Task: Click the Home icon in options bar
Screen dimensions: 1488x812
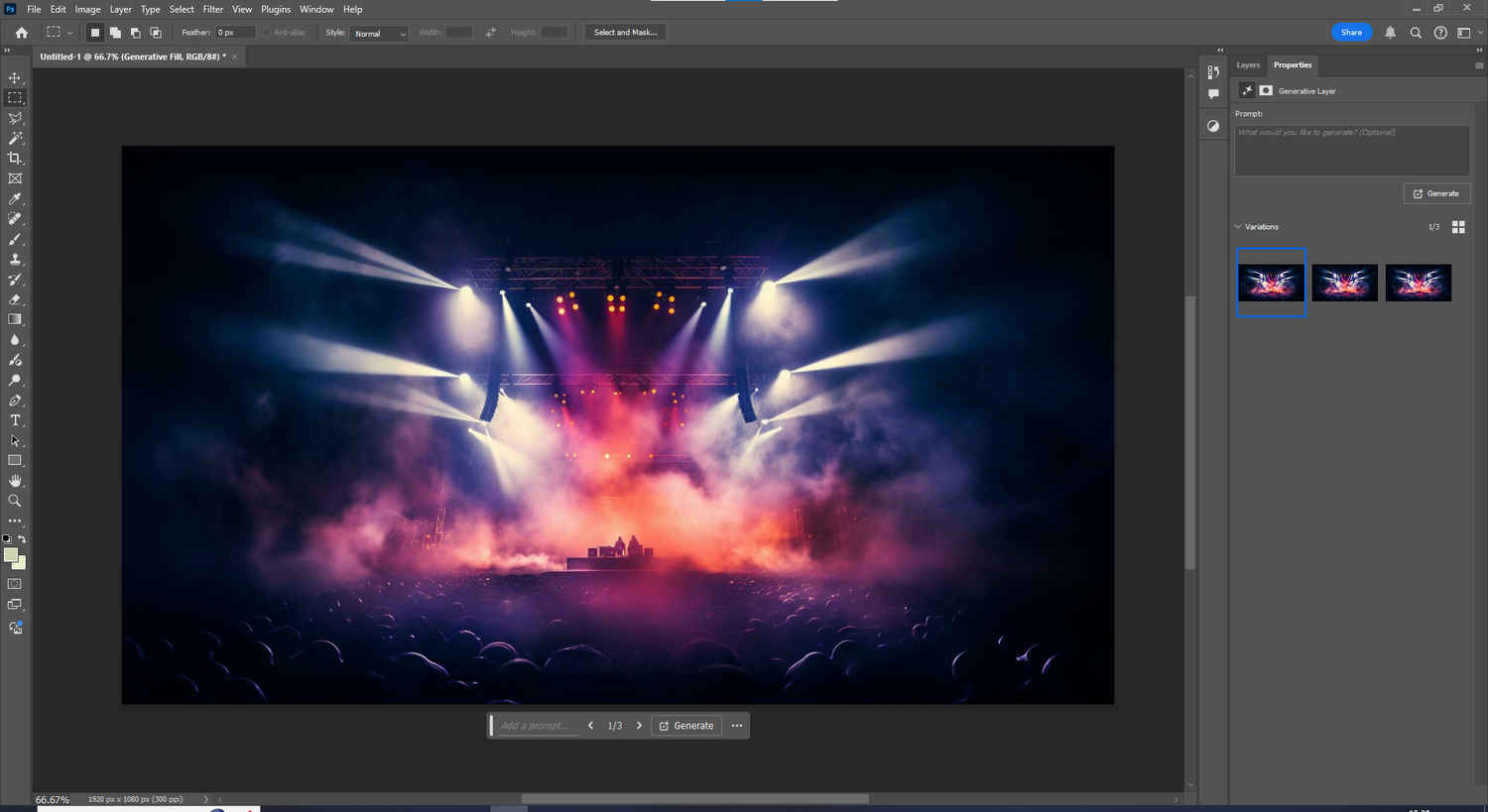Action: pyautogui.click(x=22, y=33)
